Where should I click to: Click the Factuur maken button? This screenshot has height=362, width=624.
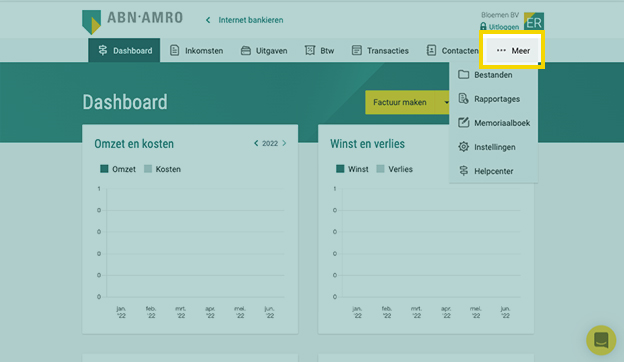point(400,102)
